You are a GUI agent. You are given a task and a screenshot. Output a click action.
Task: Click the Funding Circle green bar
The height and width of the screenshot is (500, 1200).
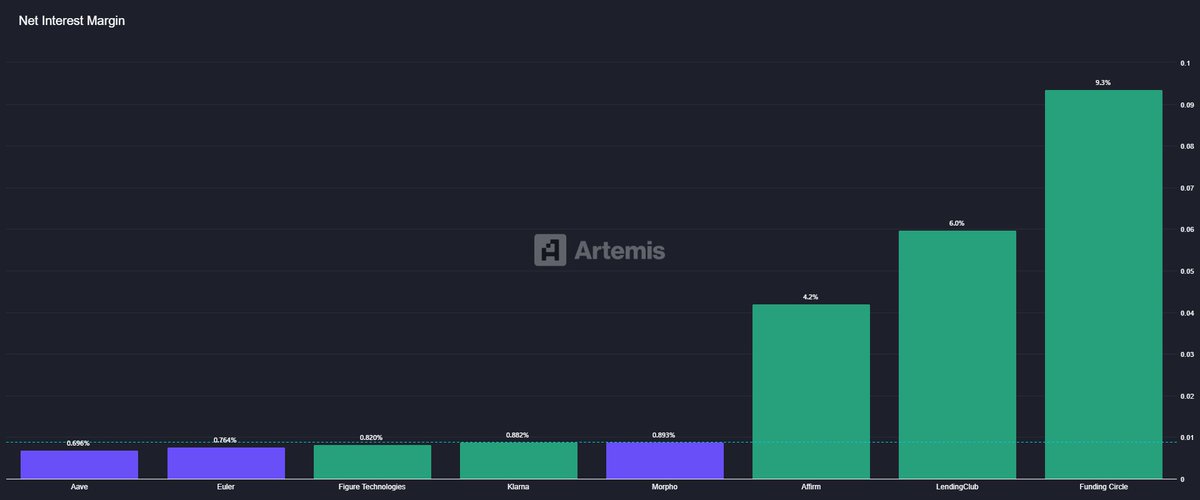1104,285
